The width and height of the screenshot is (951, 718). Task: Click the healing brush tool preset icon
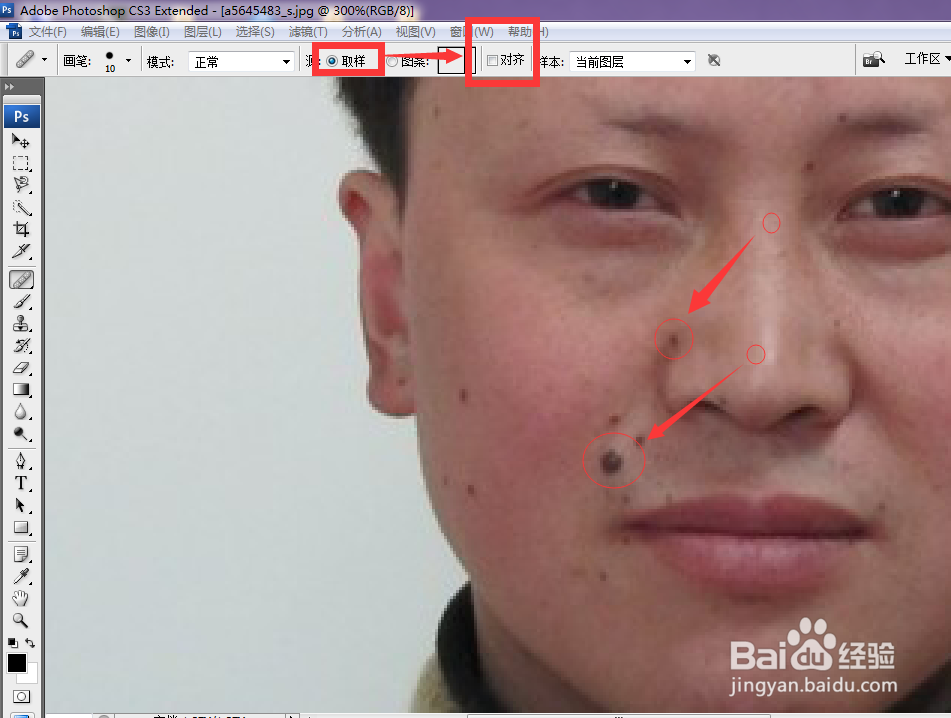click(25, 59)
